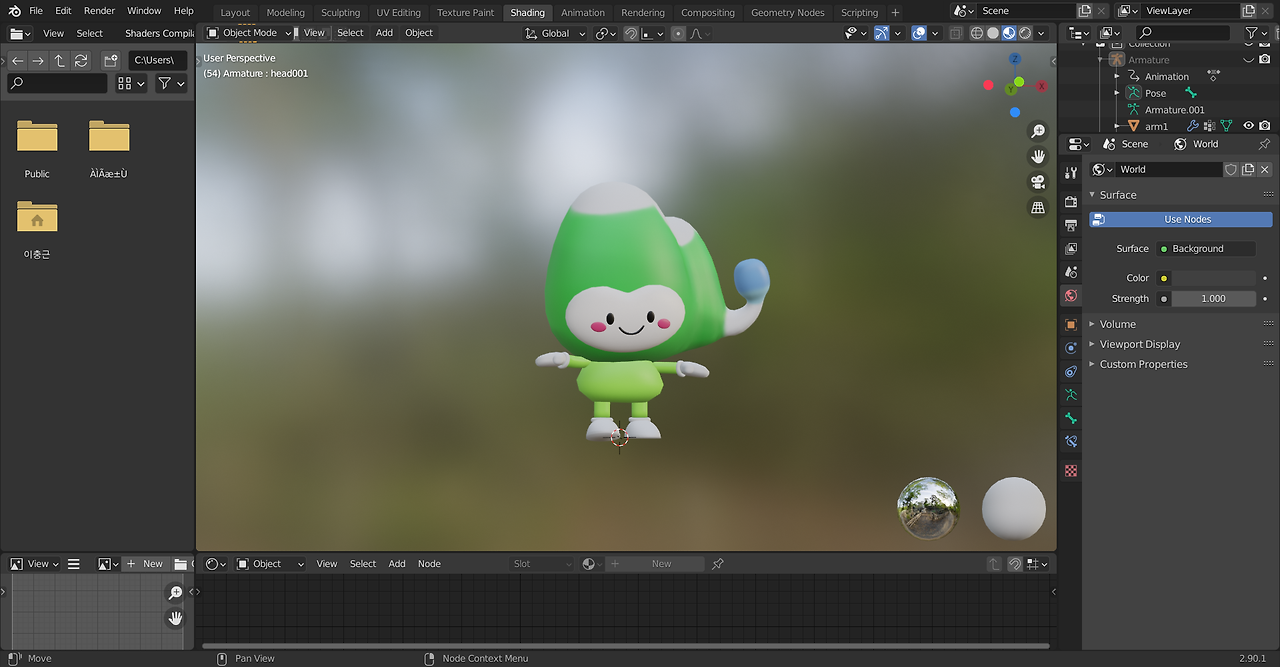Click the refresh file list icon
This screenshot has width=1280, height=667.
(x=81, y=60)
